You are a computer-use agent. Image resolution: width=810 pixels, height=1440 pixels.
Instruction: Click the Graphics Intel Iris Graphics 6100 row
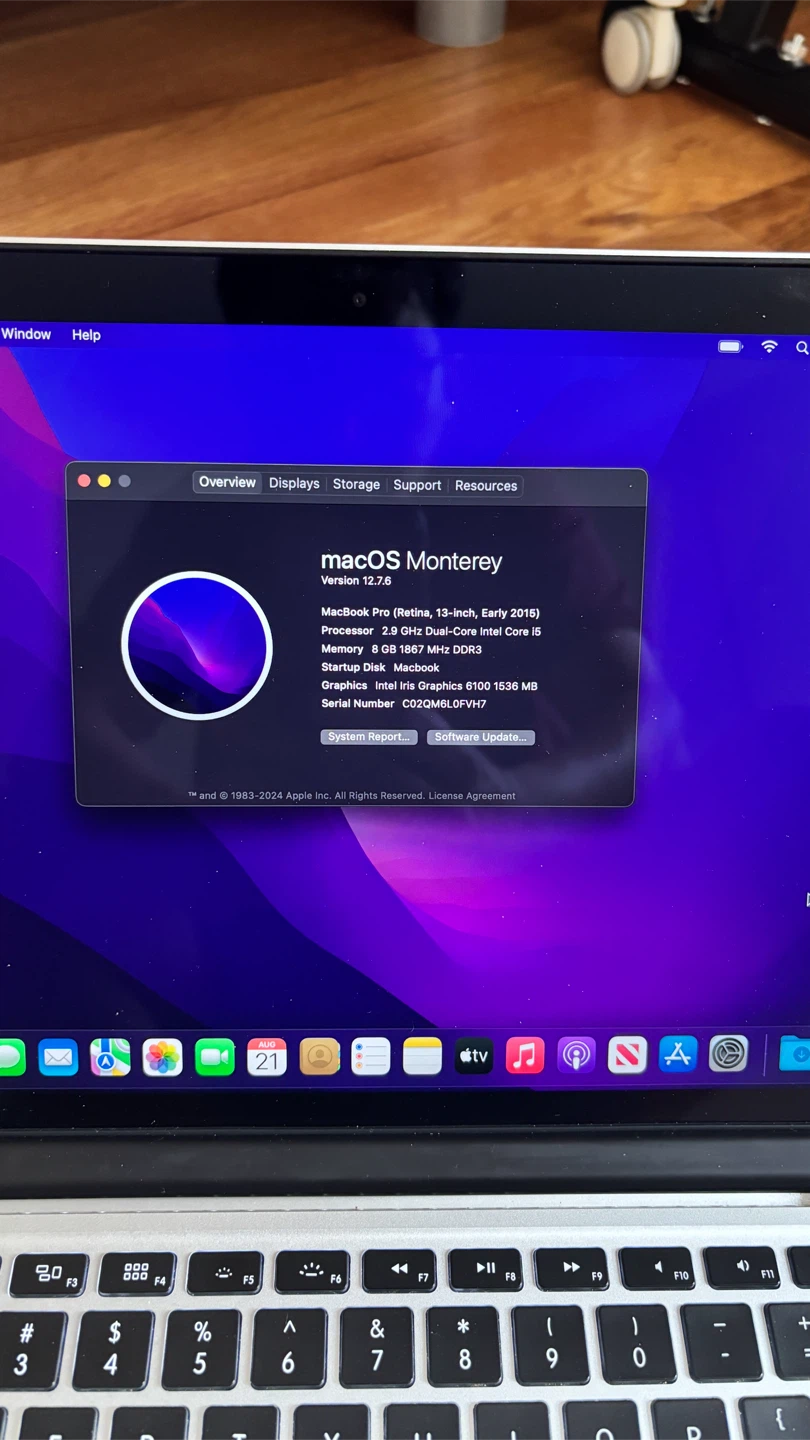tap(429, 686)
